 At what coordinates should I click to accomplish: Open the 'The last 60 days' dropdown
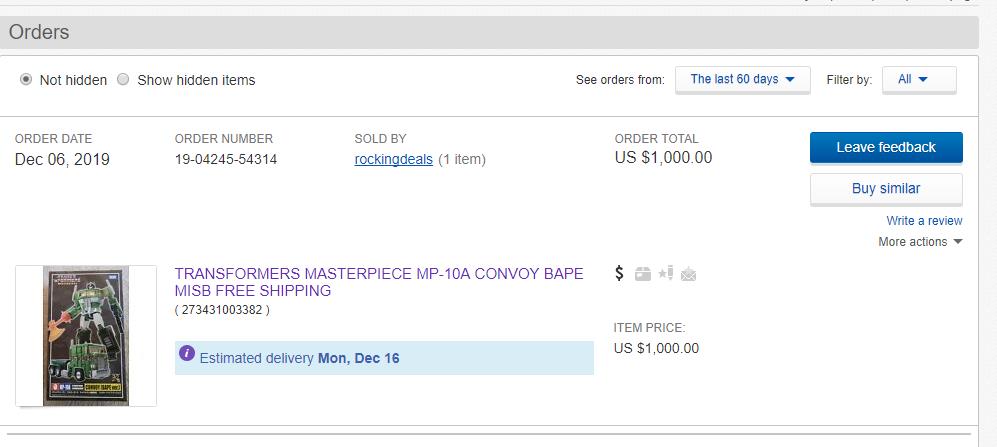[742, 79]
